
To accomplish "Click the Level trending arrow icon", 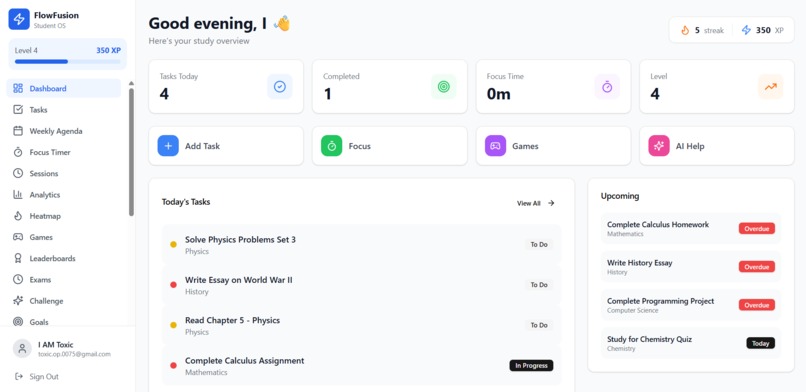I will [x=771, y=87].
